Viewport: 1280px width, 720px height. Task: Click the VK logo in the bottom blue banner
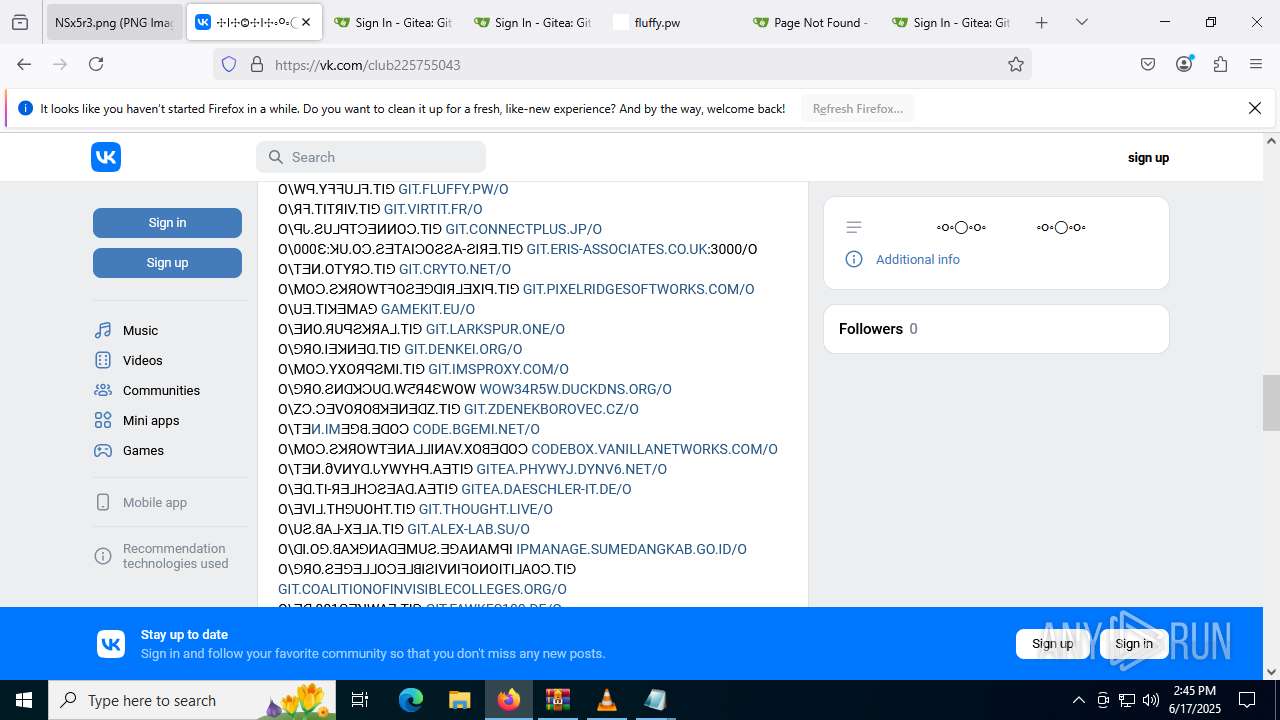(111, 644)
